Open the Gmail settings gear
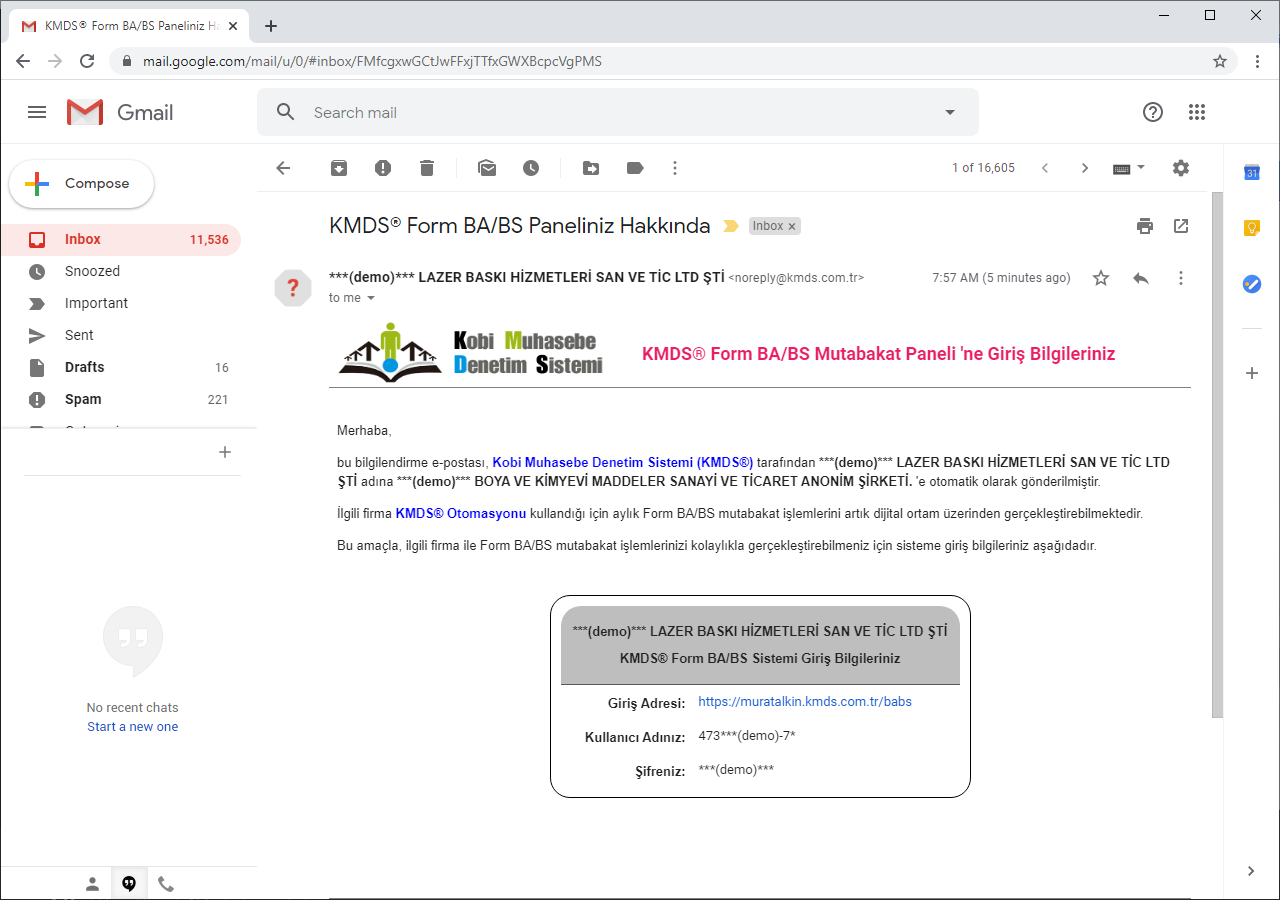Viewport: 1280px width, 900px height. (1181, 168)
